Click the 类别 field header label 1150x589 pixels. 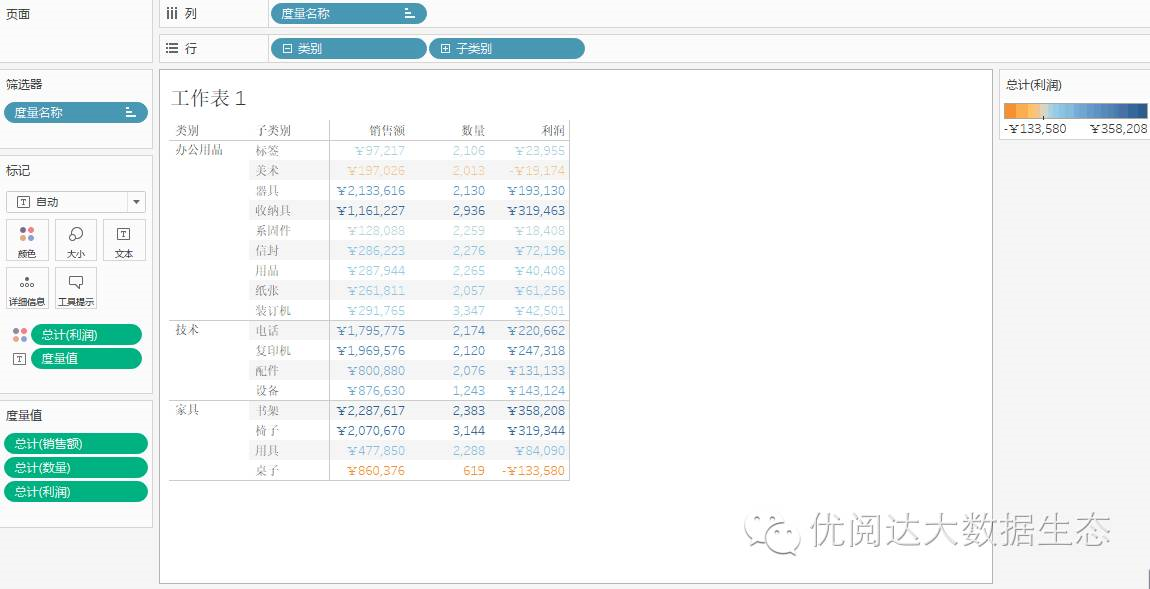click(x=187, y=131)
